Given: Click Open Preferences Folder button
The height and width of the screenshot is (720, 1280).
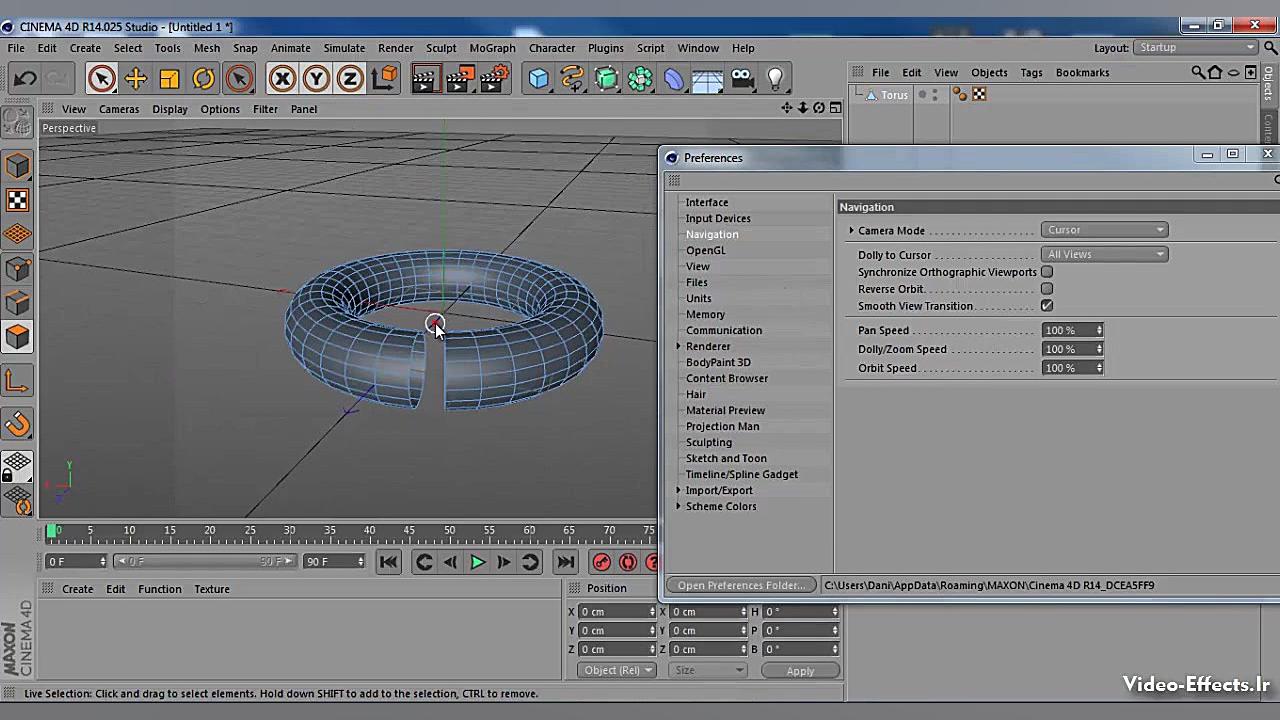Looking at the screenshot, I should (740, 585).
